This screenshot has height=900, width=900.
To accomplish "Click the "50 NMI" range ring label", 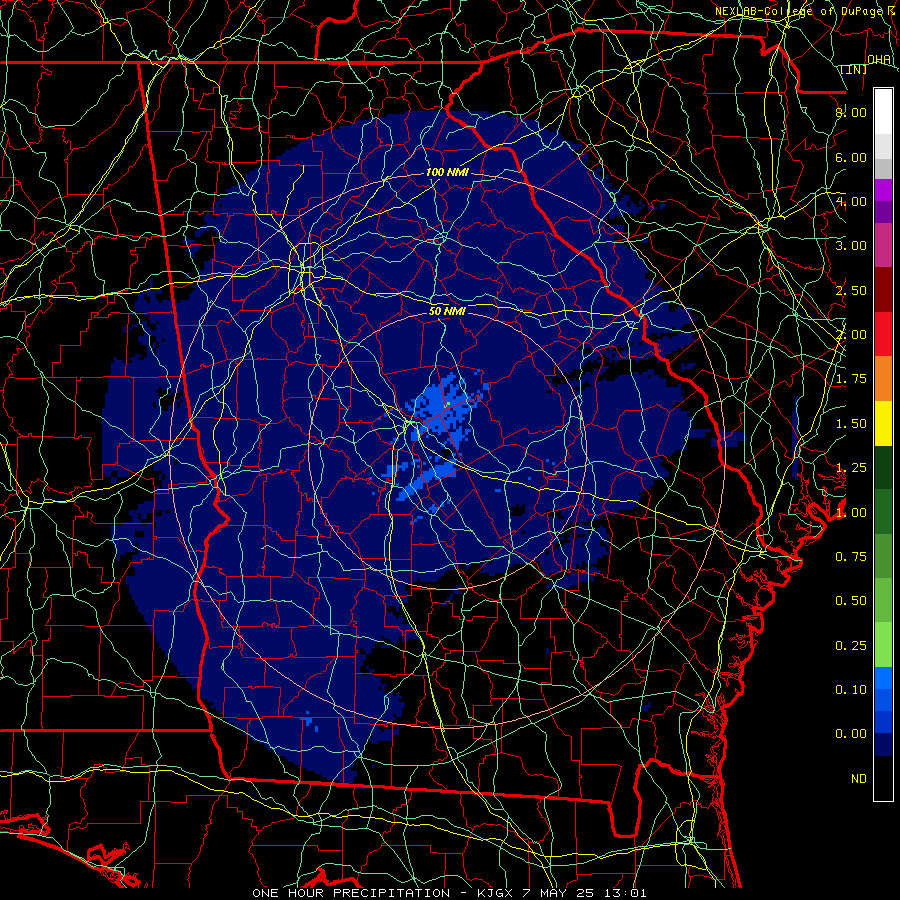I will pos(447,312).
